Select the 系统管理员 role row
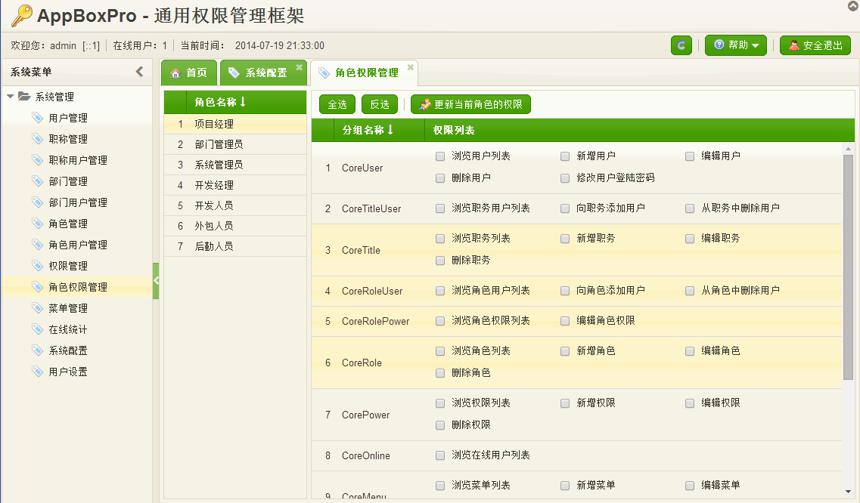 235,165
